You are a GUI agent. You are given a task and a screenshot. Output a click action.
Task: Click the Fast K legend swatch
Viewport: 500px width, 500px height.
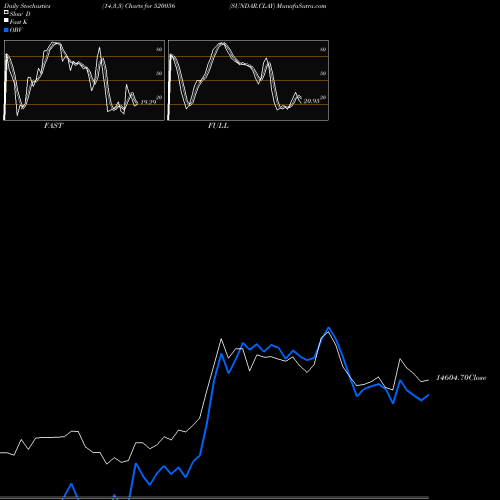[6, 20]
